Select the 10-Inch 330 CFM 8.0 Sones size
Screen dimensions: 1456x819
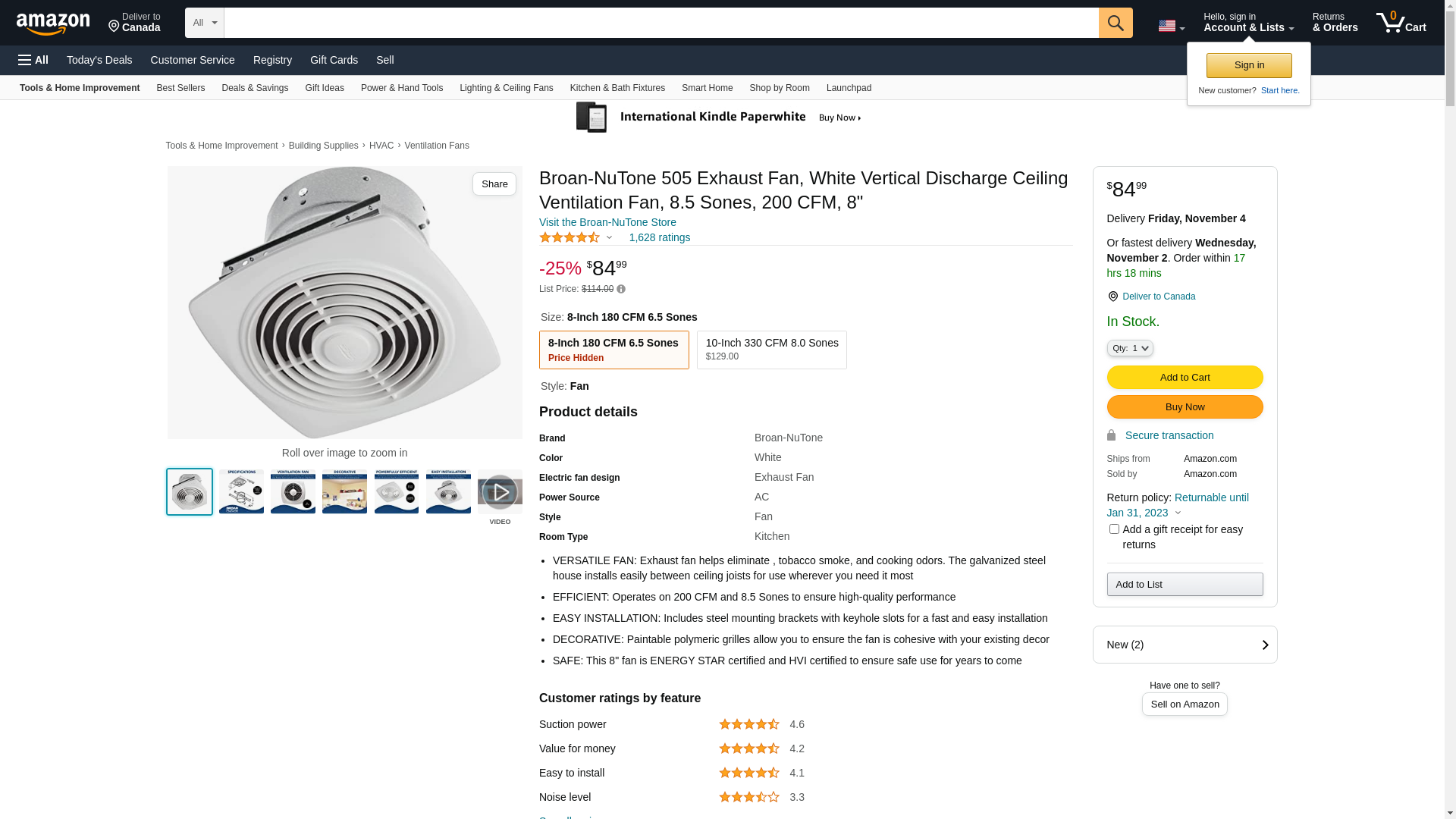pos(771,350)
